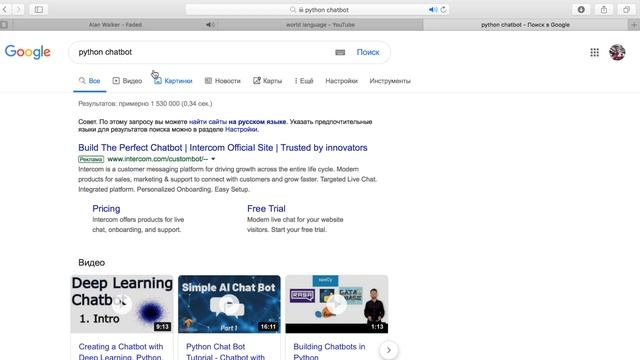This screenshot has width=640, height=360.
Task: Show next videos with carousel arrow
Action: point(389,350)
